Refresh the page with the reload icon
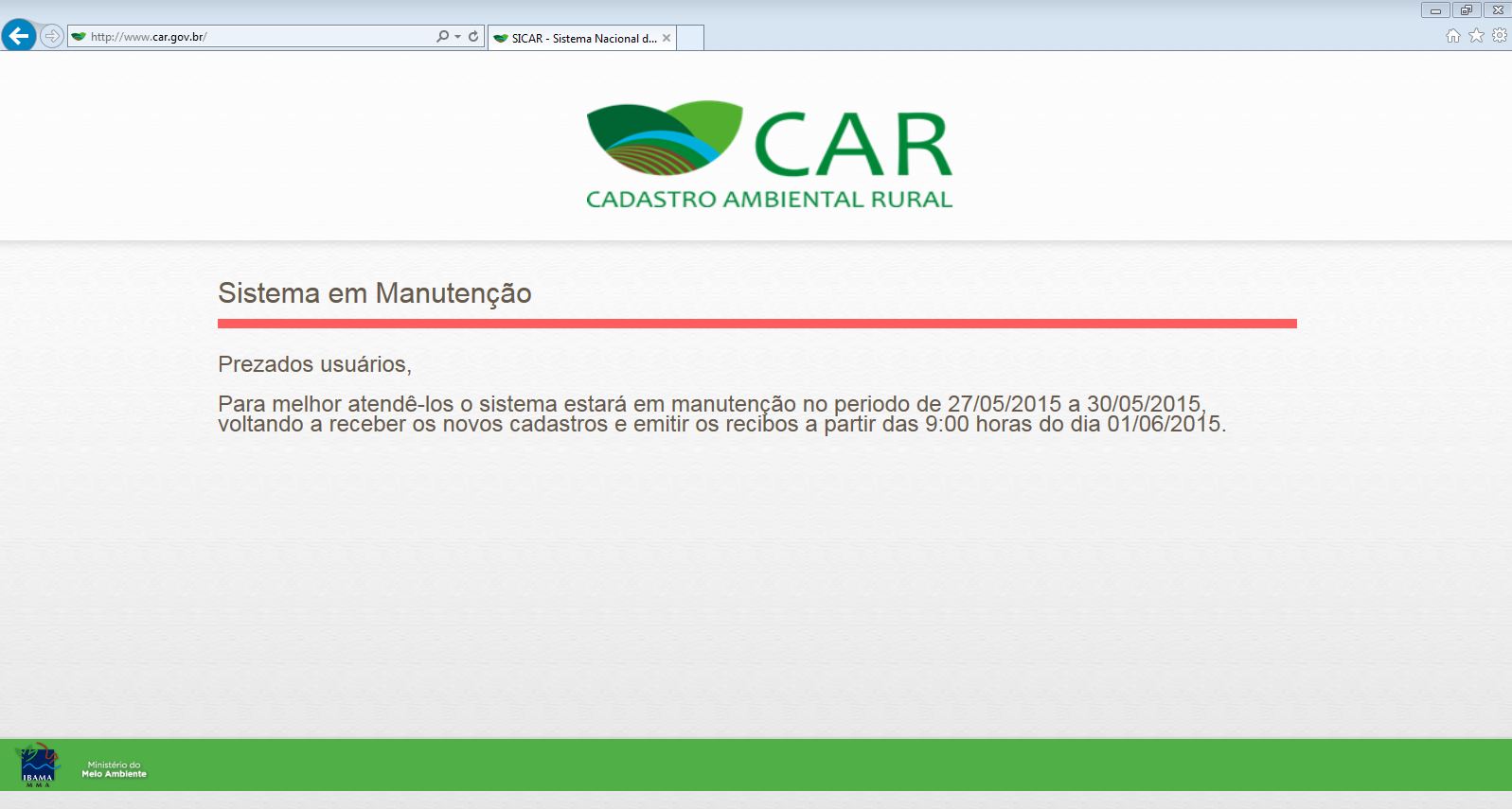The width and height of the screenshot is (1512, 809). coord(473,37)
